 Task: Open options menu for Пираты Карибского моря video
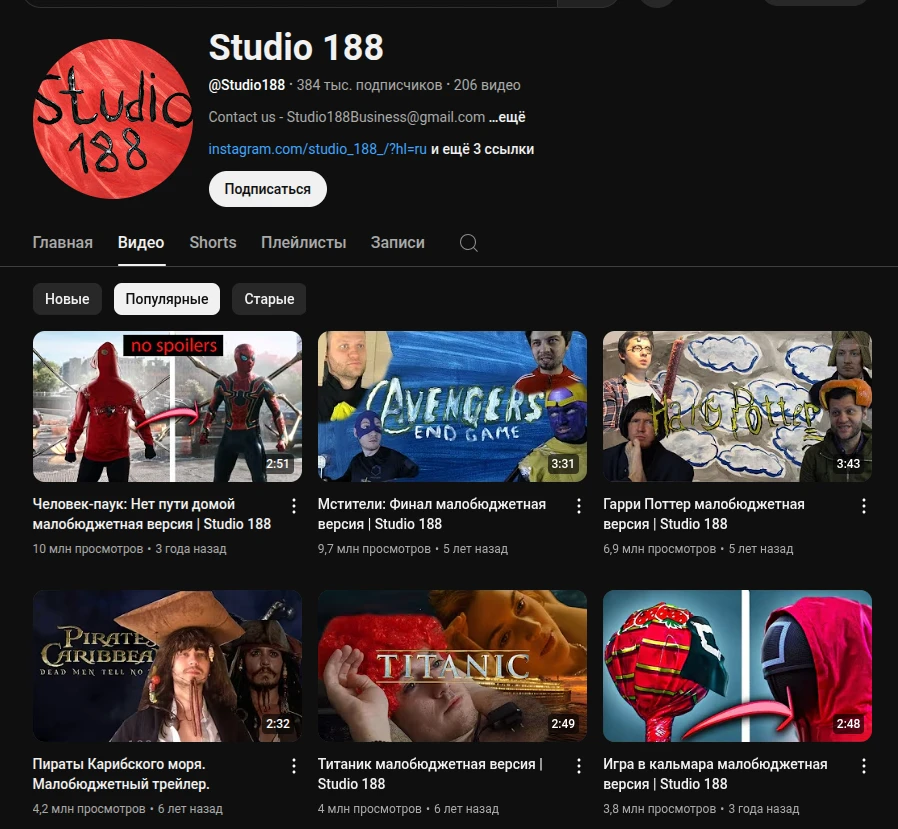(294, 765)
